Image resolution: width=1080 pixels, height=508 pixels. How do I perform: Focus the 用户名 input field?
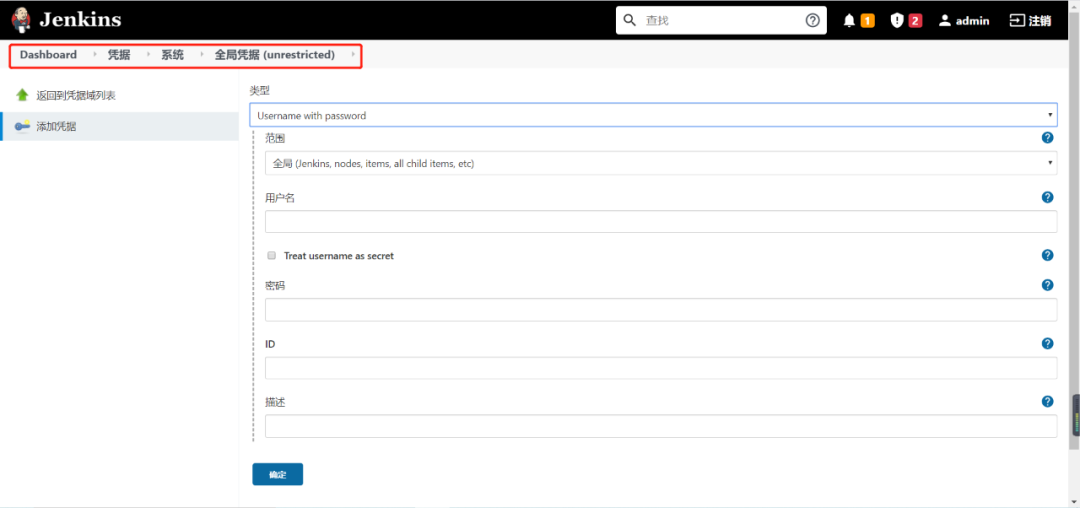pyautogui.click(x=661, y=222)
